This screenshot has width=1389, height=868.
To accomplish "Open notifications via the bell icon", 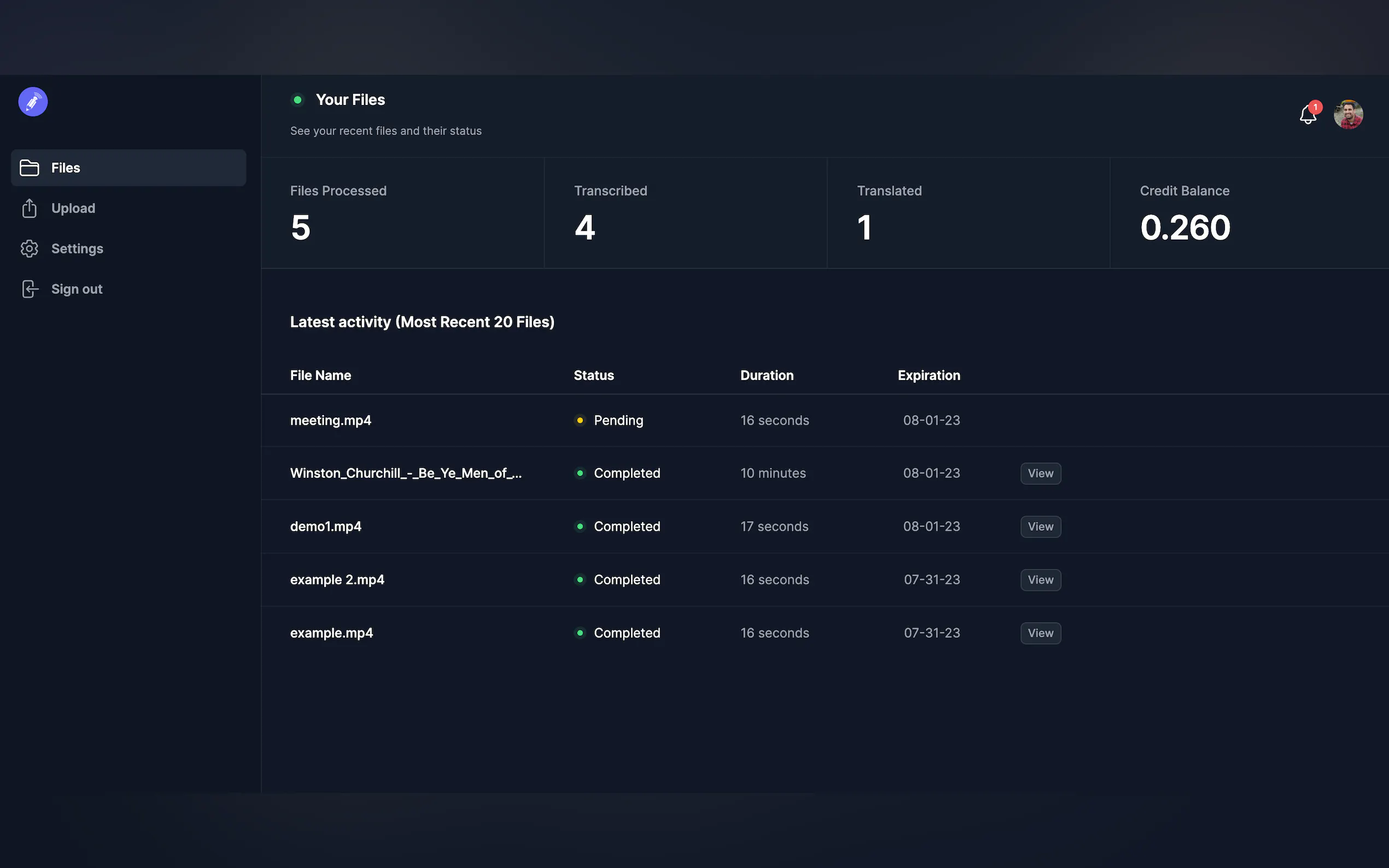I will click(x=1308, y=115).
